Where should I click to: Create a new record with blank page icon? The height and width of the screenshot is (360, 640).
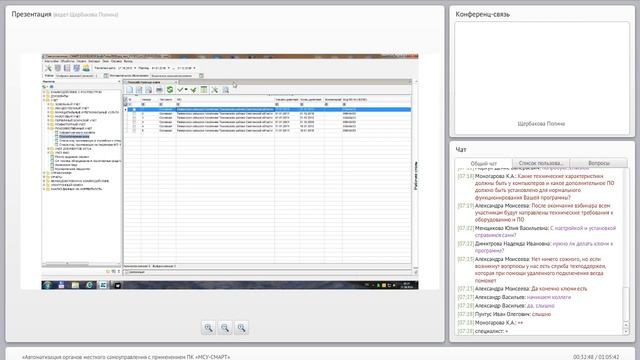129,90
